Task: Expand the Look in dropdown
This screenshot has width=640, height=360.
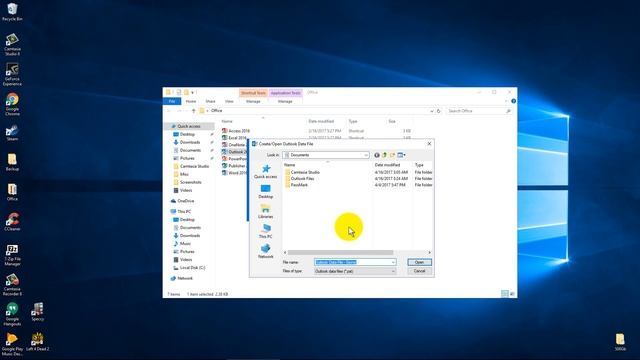Action: [366, 155]
